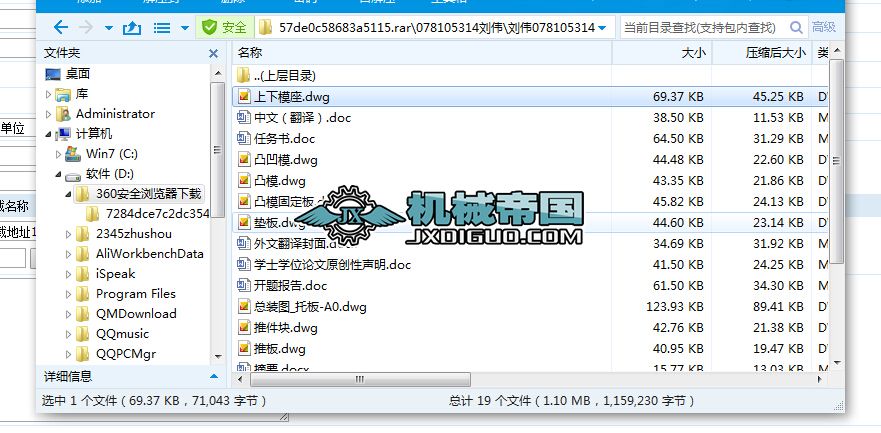
Task: Go up one directory level icon
Action: pos(131,27)
